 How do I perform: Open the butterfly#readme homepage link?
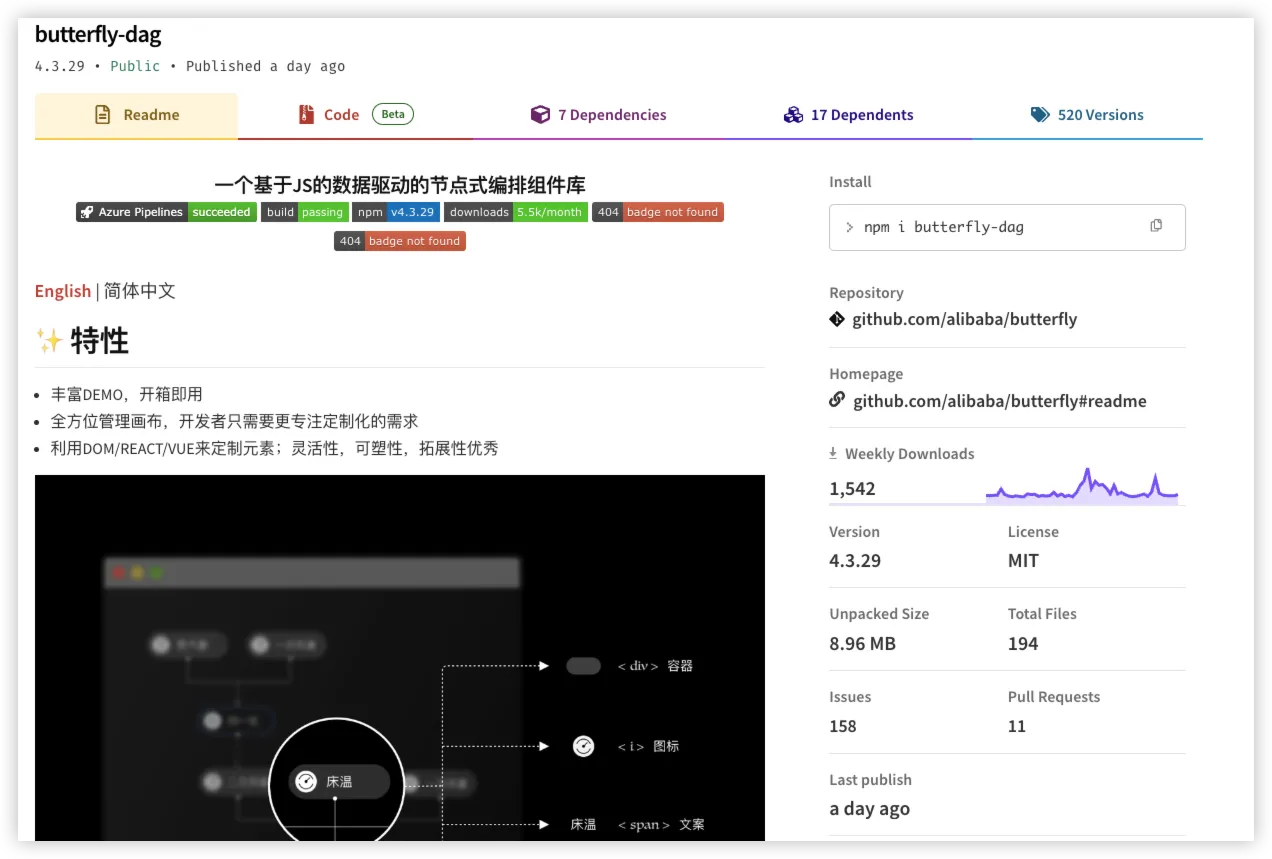(x=999, y=401)
